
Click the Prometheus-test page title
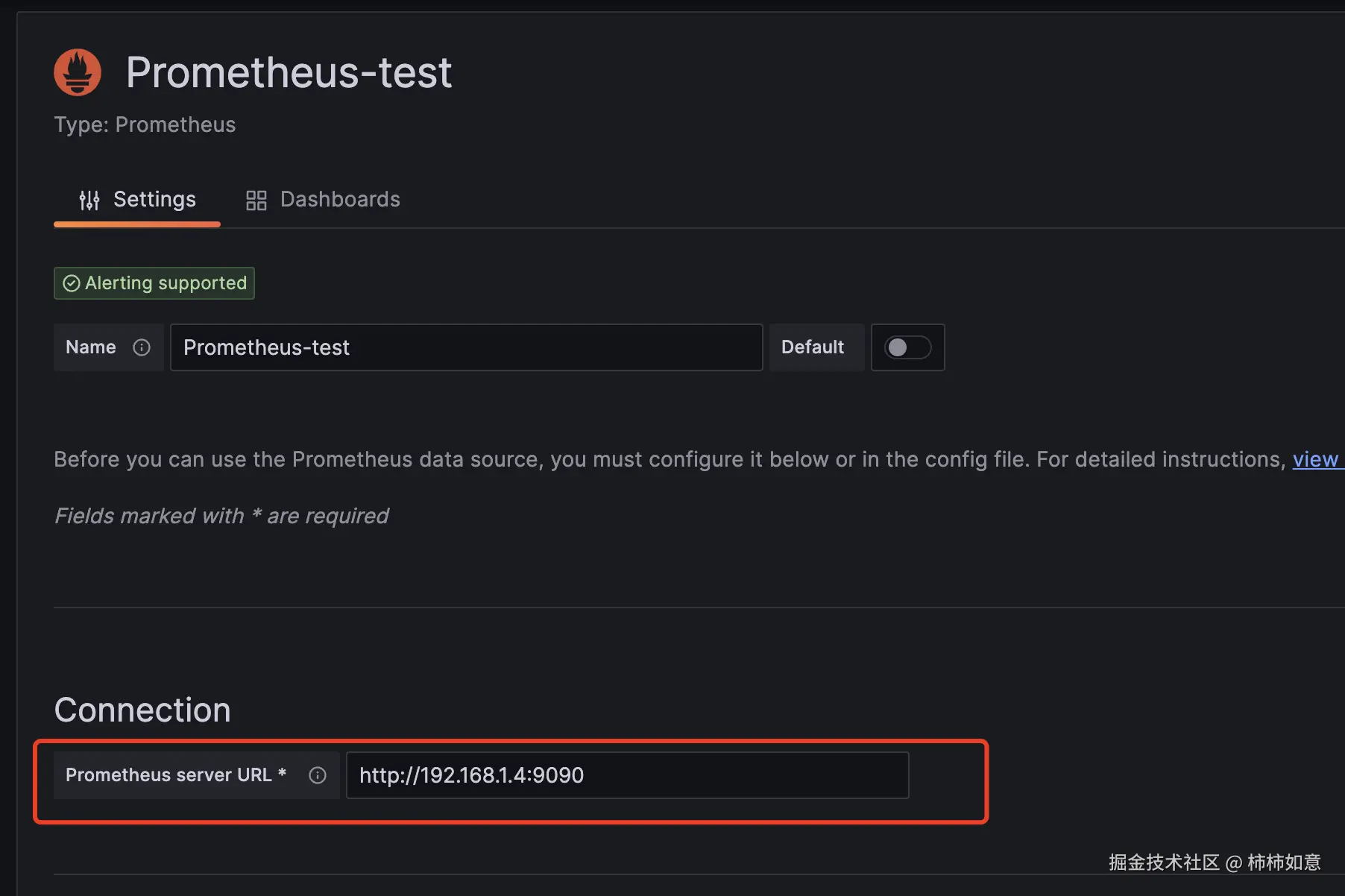(289, 72)
